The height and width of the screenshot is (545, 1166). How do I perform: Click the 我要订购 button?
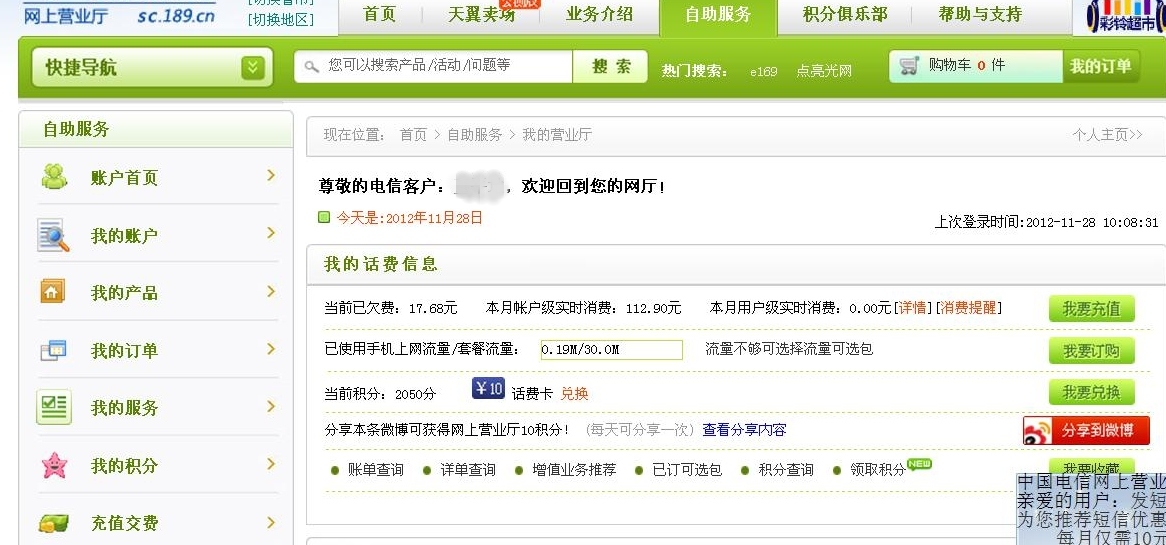(1091, 351)
